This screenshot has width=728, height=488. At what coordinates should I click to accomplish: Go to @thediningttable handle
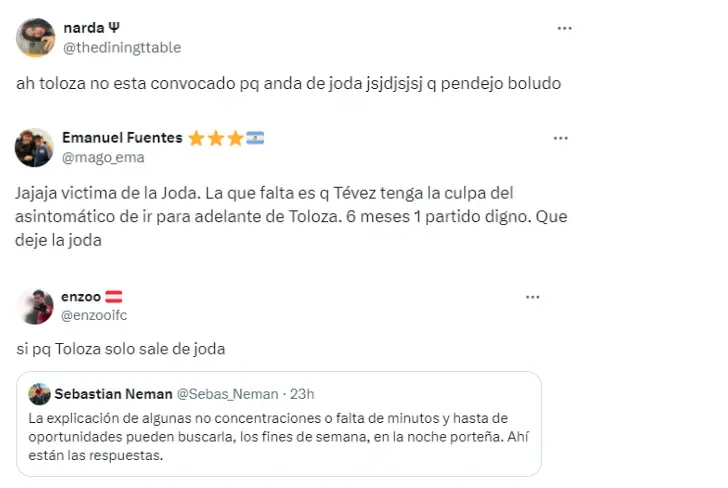122,47
